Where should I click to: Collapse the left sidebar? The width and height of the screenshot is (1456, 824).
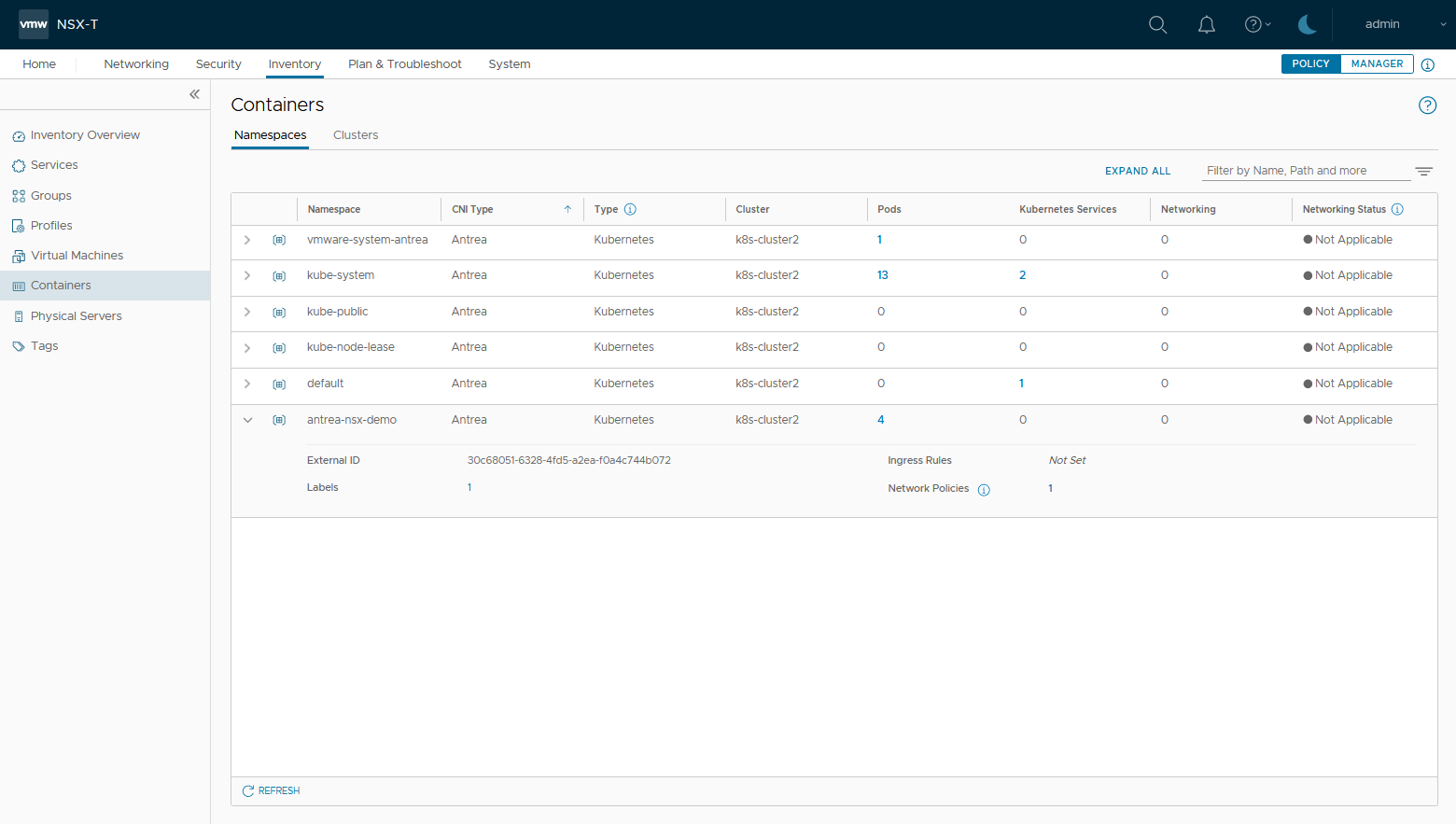pyautogui.click(x=194, y=94)
